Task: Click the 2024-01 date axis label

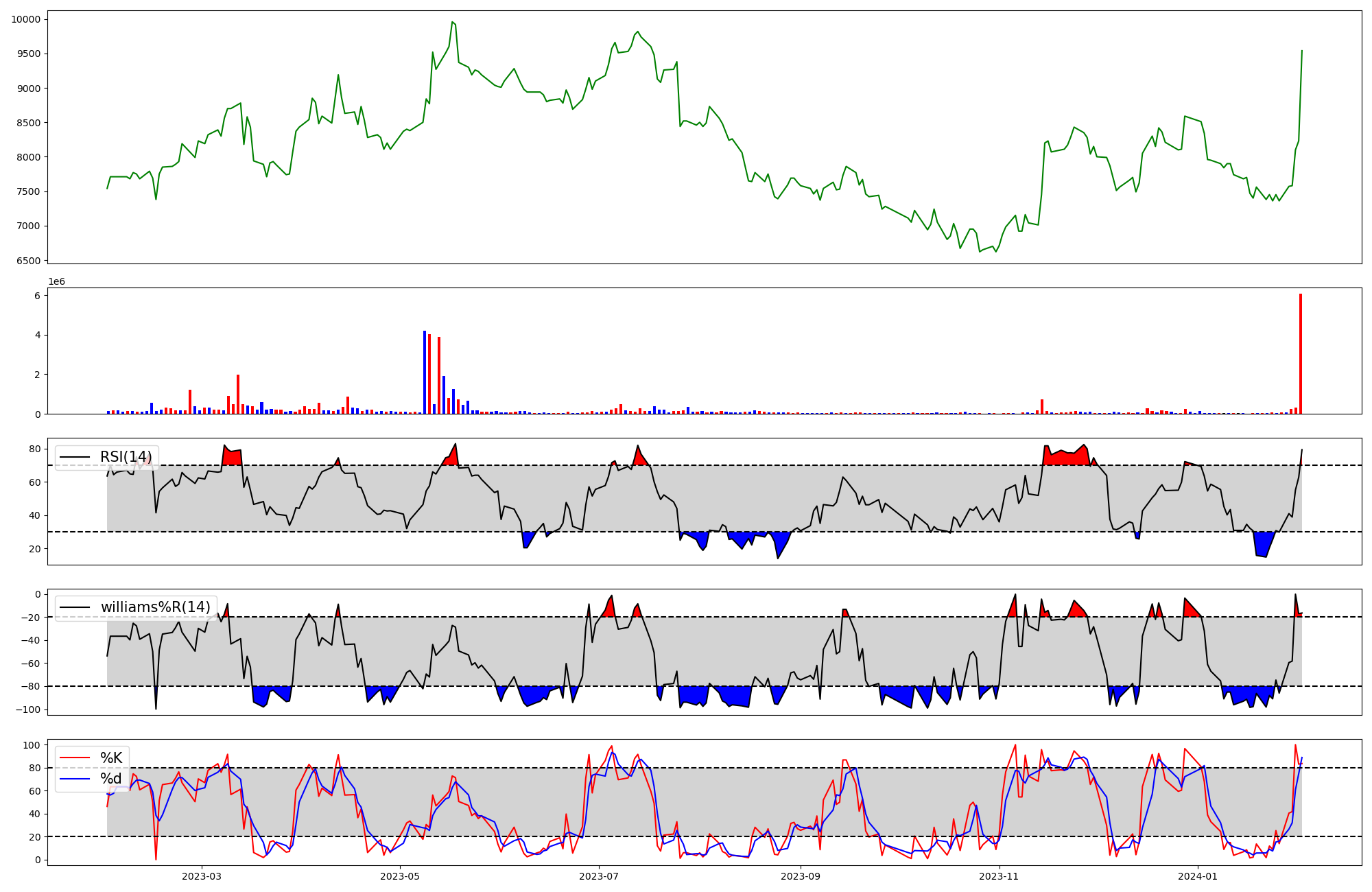Action: pyautogui.click(x=1198, y=876)
